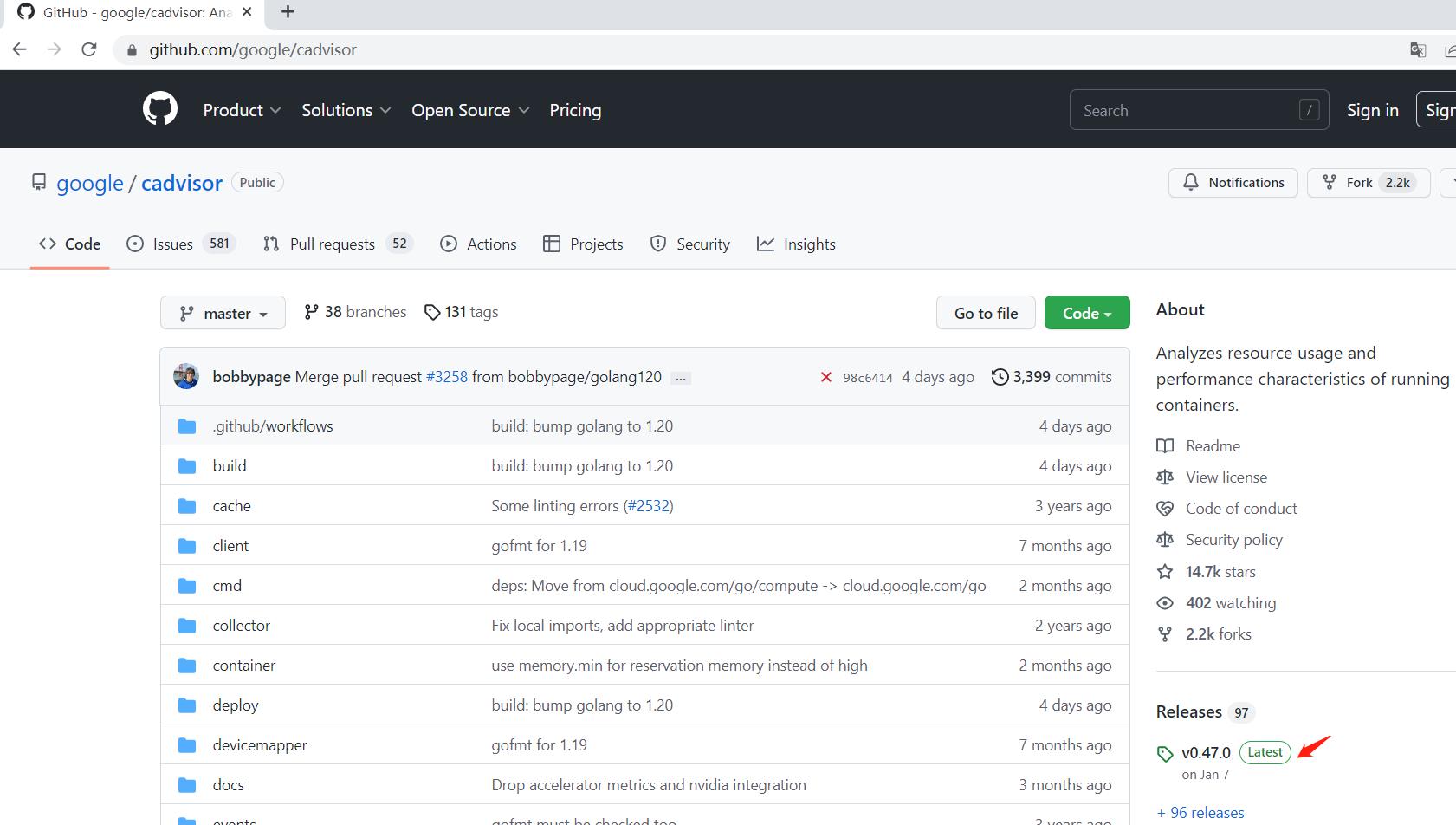Click Security policy link
Image resolution: width=1456 pixels, height=825 pixels.
[x=1234, y=540]
